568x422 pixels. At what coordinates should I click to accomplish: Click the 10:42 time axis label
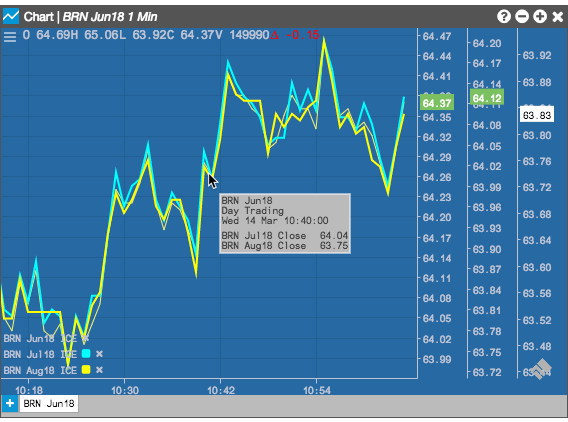point(221,390)
